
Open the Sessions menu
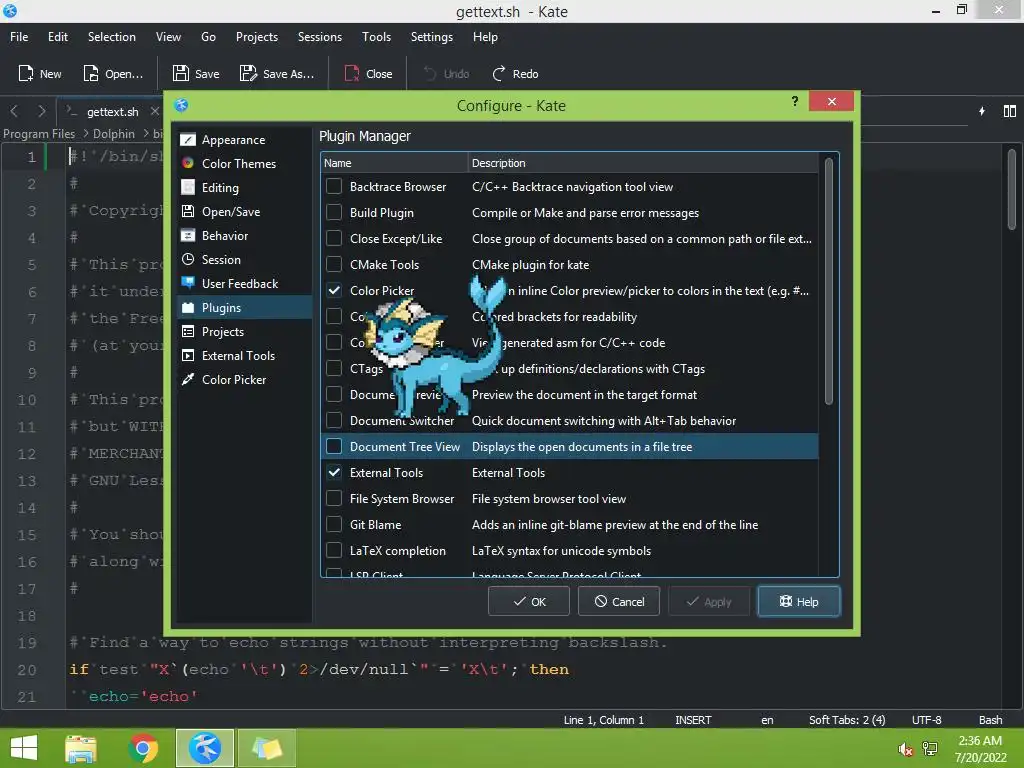[x=319, y=37]
